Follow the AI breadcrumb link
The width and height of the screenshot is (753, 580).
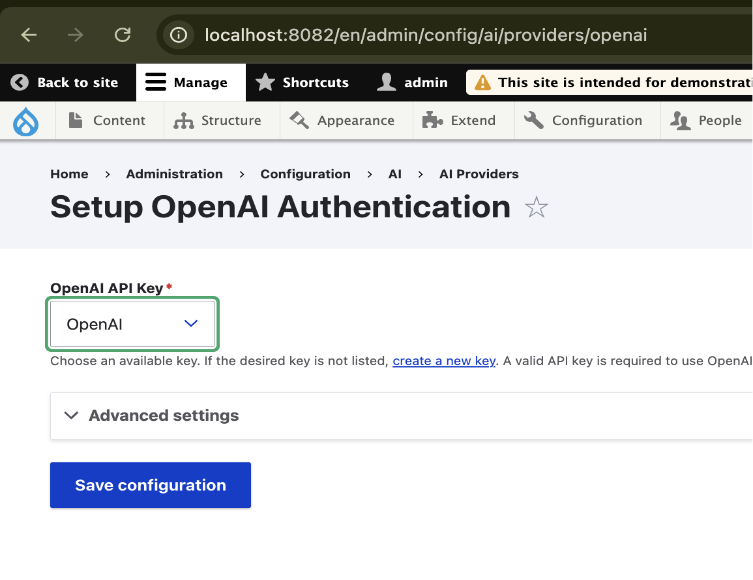395,174
